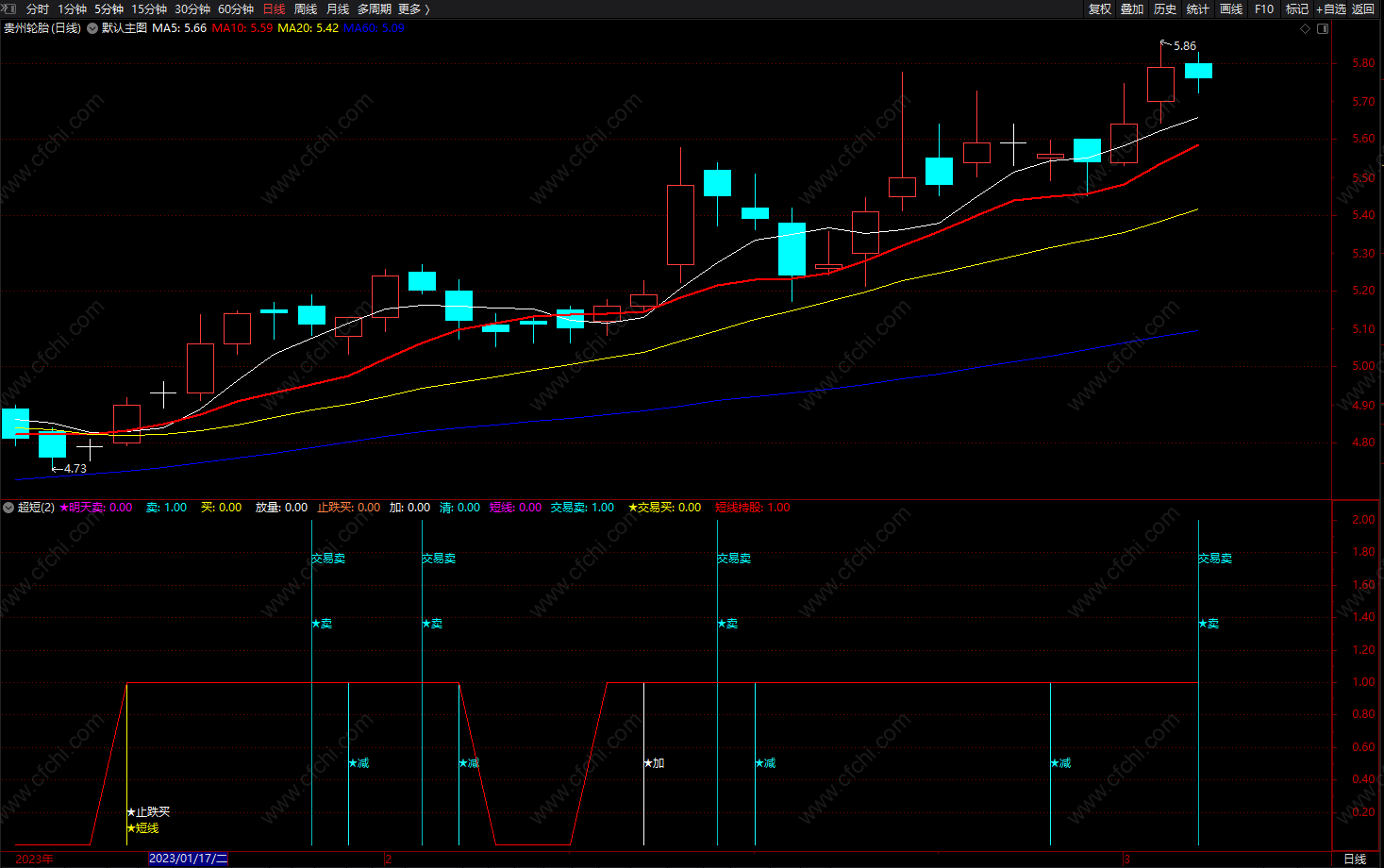
Task: Open the 多周期 multi-period view
Action: (375, 8)
